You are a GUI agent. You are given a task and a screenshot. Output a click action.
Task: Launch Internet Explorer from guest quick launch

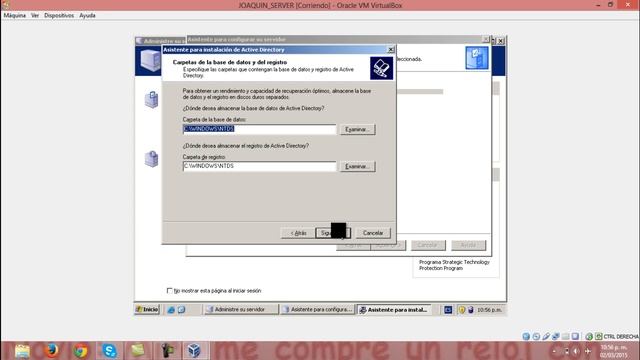tap(171, 310)
